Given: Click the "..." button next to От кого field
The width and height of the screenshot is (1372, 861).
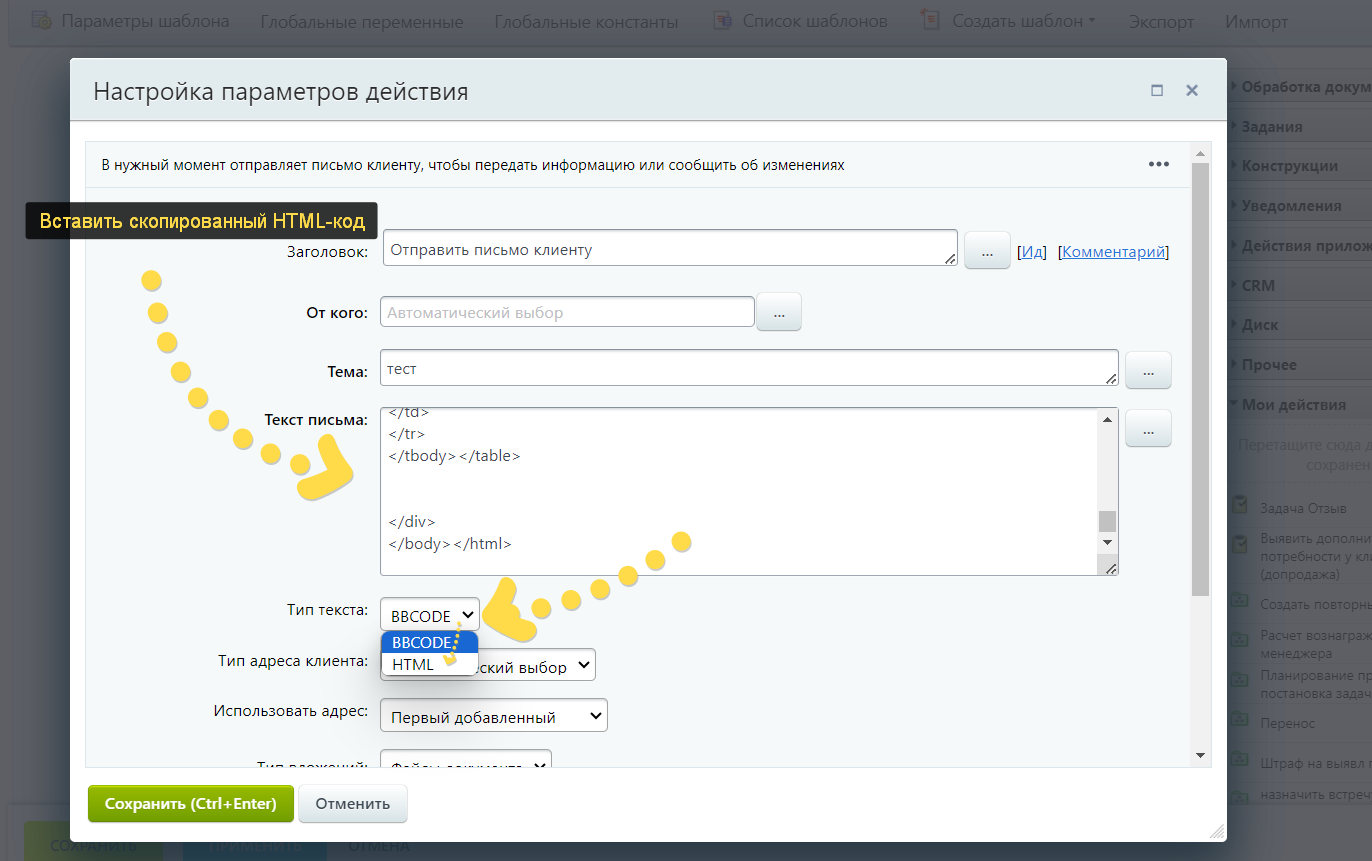Looking at the screenshot, I should point(779,313).
